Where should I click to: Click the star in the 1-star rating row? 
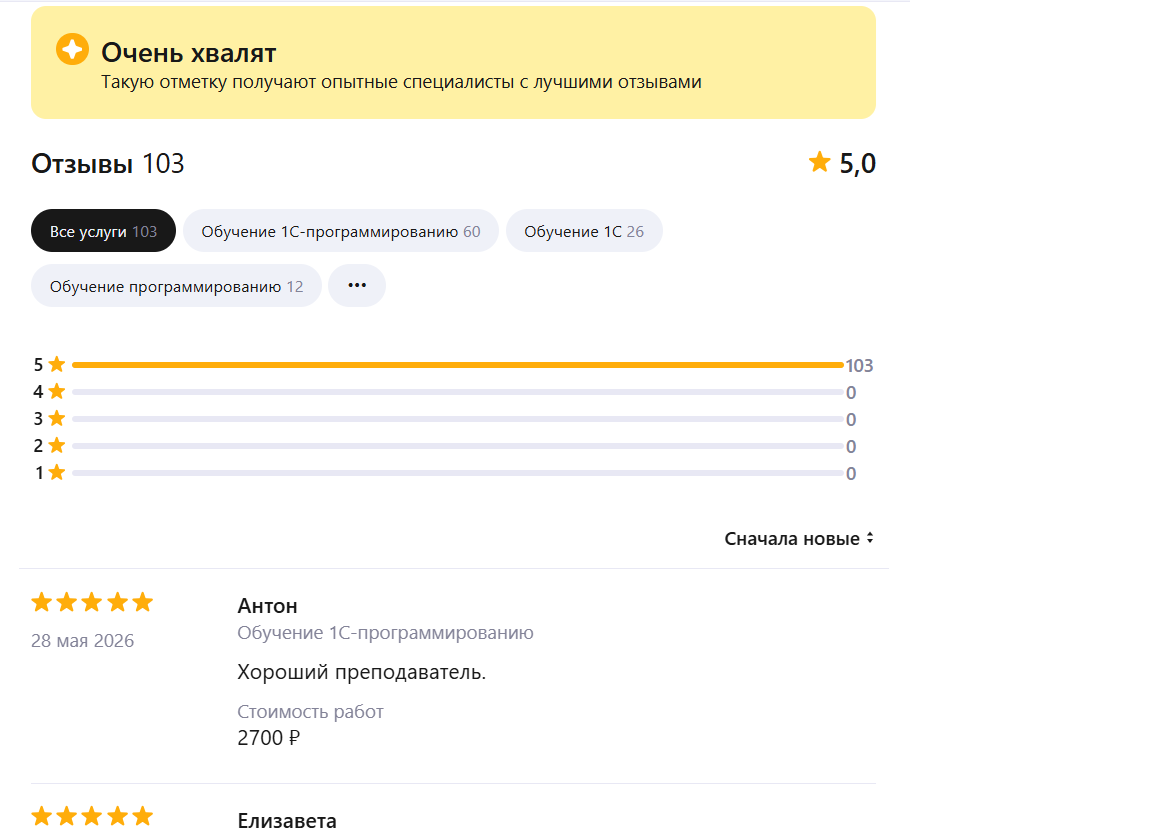tap(57, 473)
